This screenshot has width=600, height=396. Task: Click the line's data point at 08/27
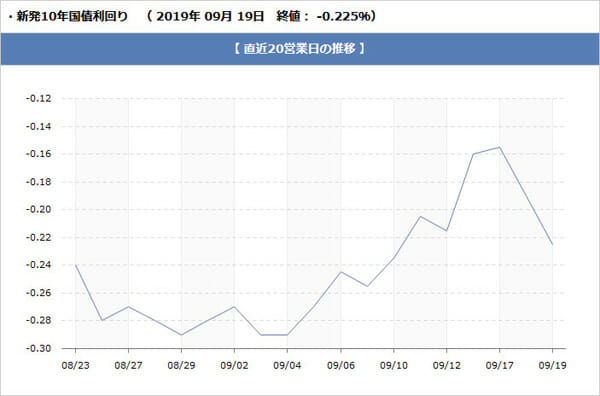coord(128,306)
